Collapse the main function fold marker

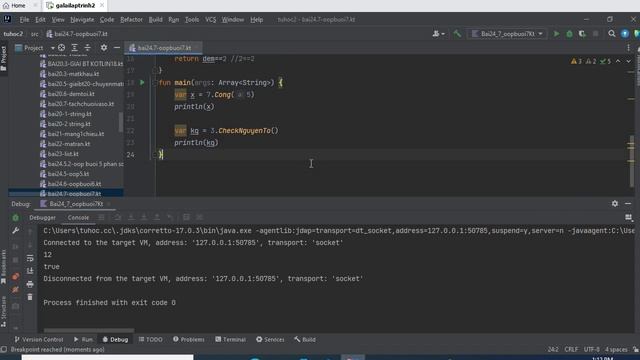[155, 82]
